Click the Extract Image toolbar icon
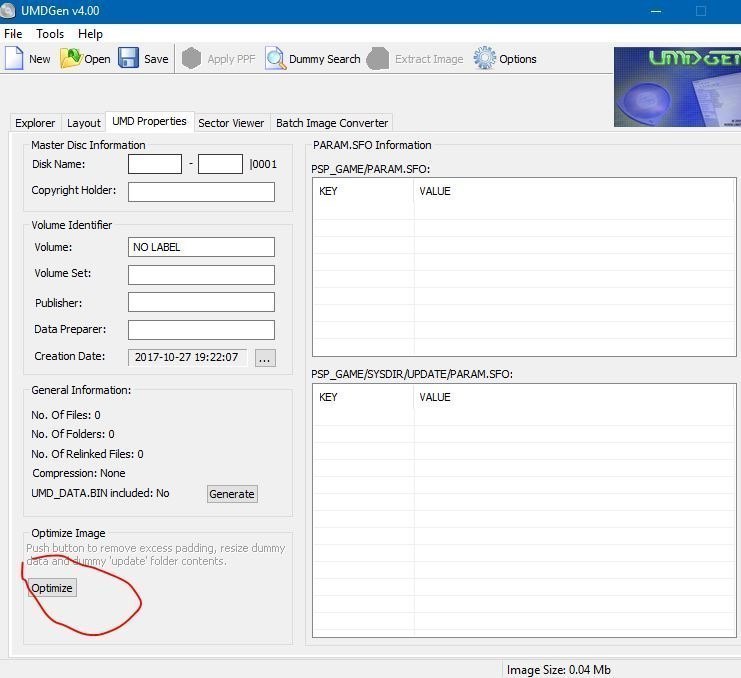This screenshot has height=678, width=741. pyautogui.click(x=378, y=59)
